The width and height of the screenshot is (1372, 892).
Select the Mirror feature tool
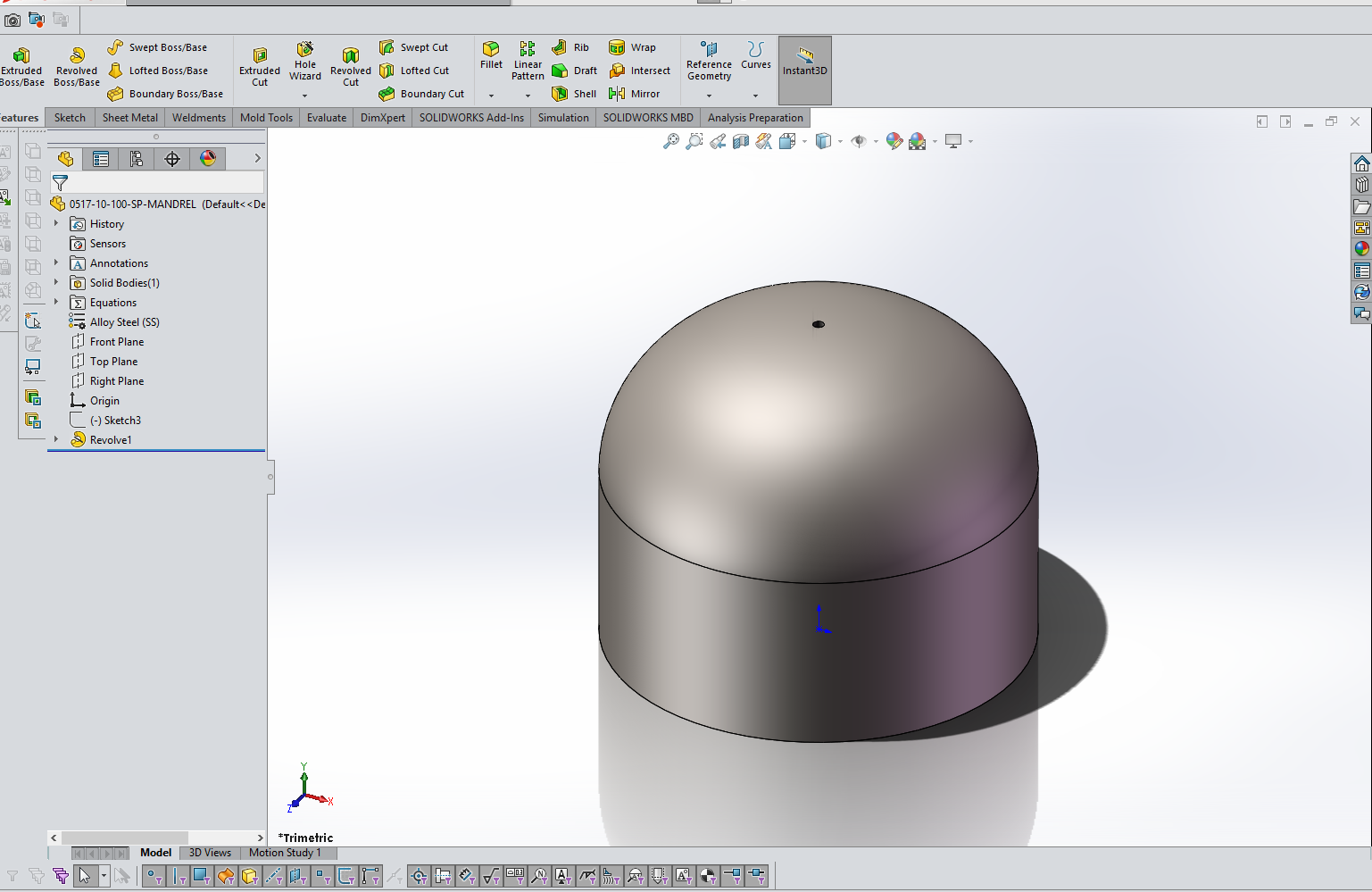[636, 93]
